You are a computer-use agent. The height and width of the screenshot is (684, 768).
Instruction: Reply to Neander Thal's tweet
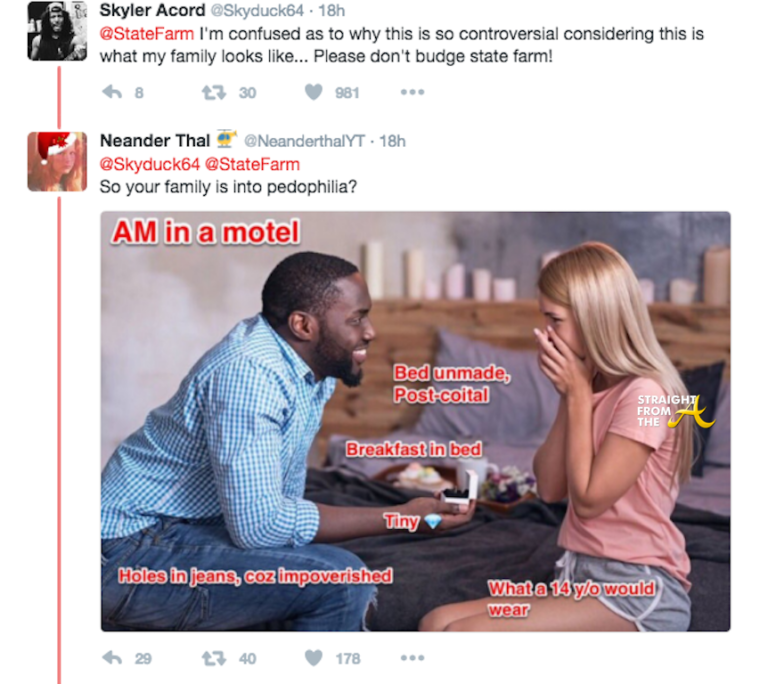(x=113, y=658)
